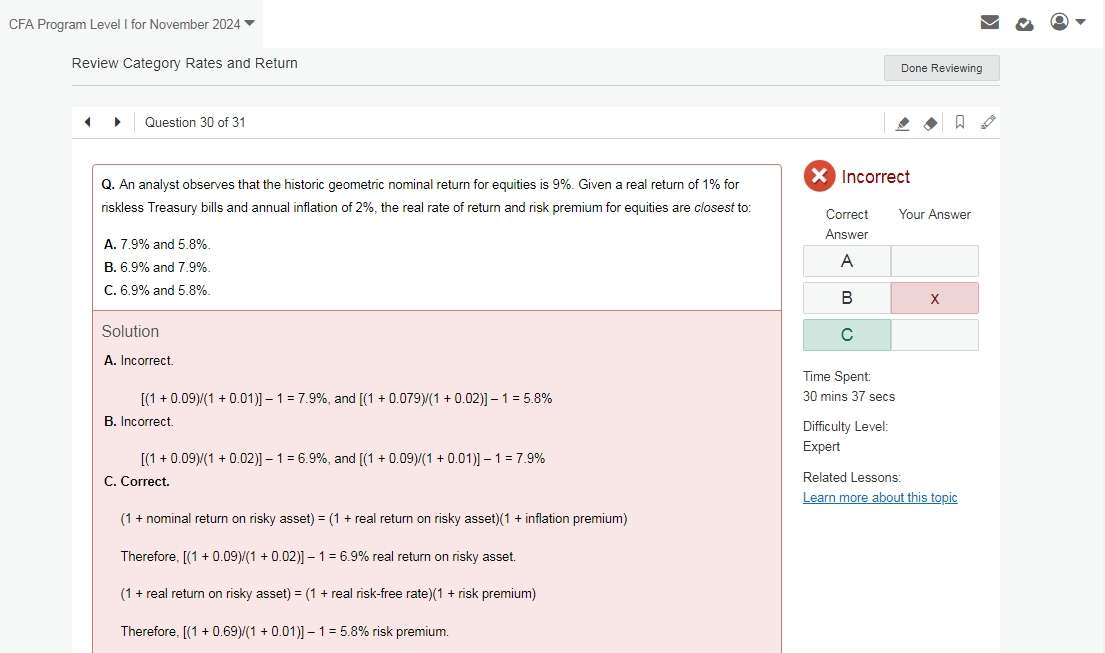Open the Learn more about this topic link
The width and height of the screenshot is (1105, 653).
pyautogui.click(x=880, y=498)
